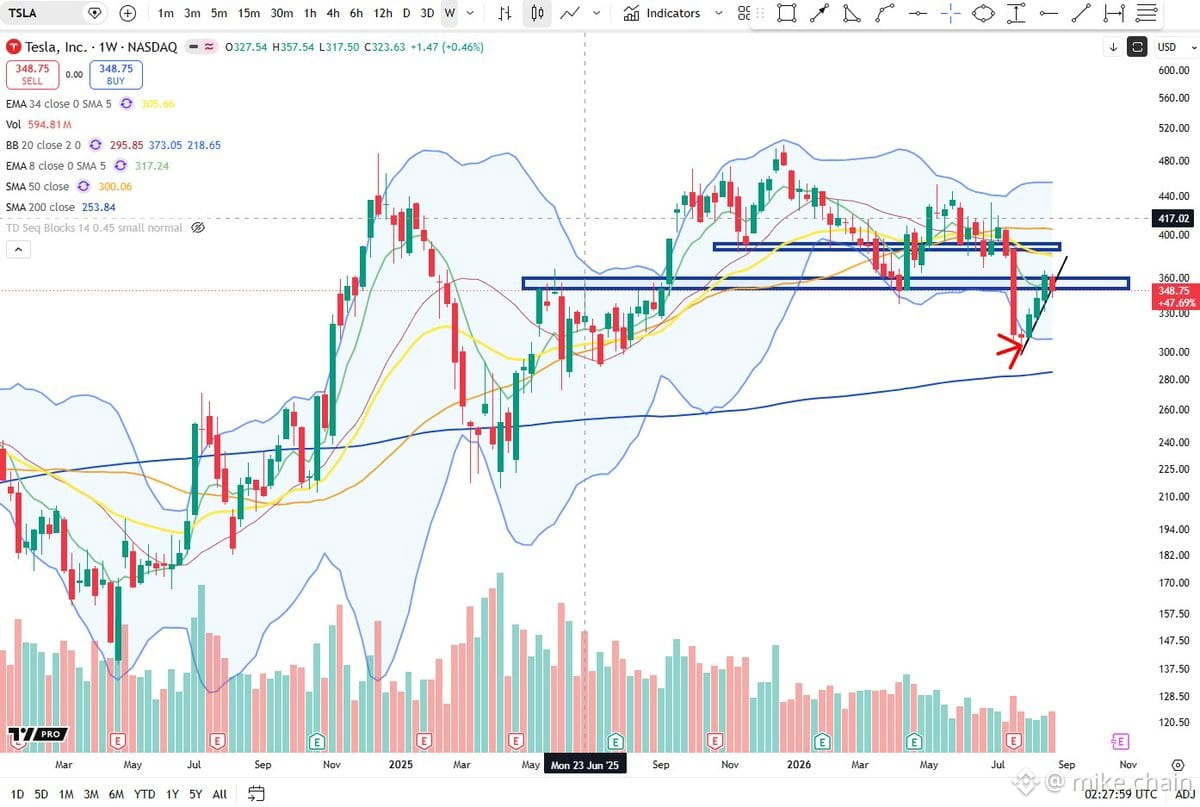
Task: Select the Ellipse drawing tool
Action: (983, 13)
